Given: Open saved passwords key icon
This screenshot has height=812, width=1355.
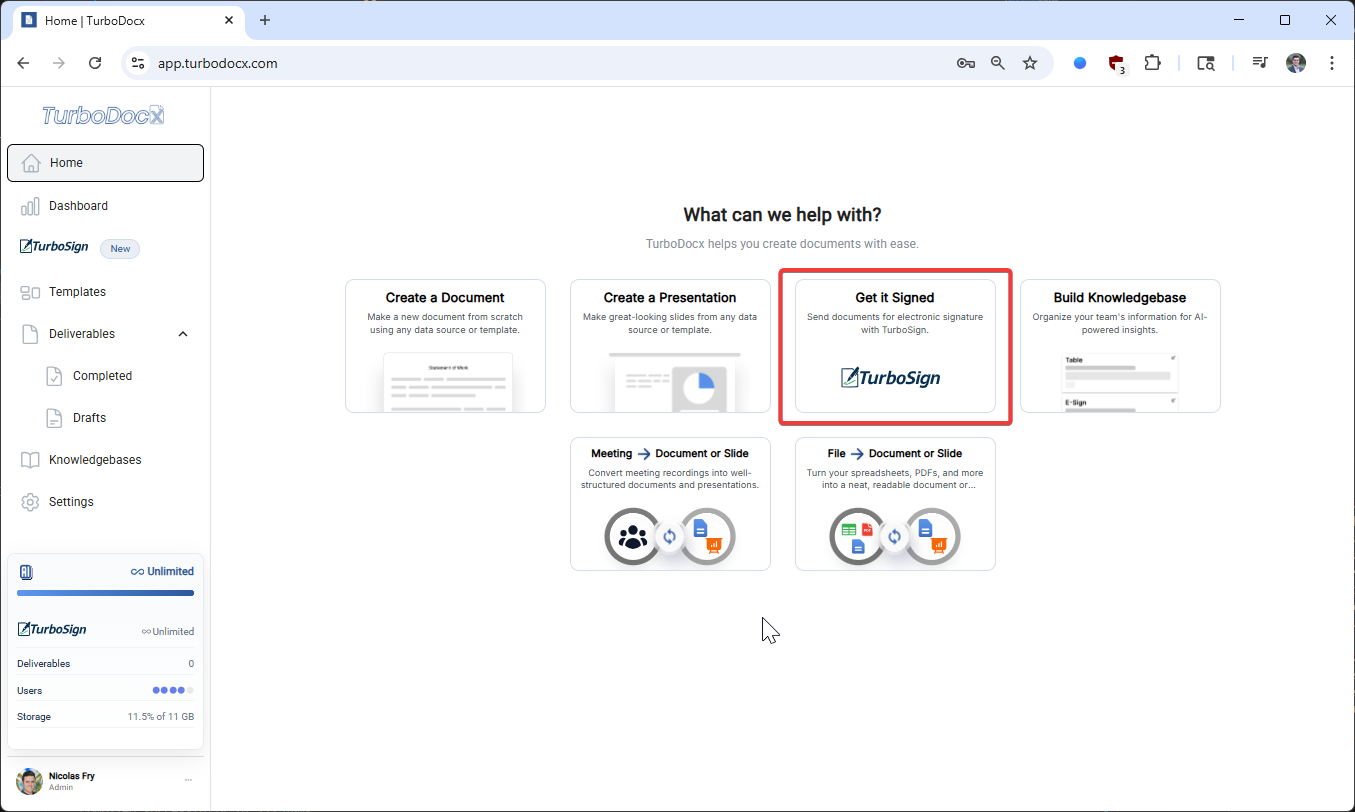Looking at the screenshot, I should [965, 63].
